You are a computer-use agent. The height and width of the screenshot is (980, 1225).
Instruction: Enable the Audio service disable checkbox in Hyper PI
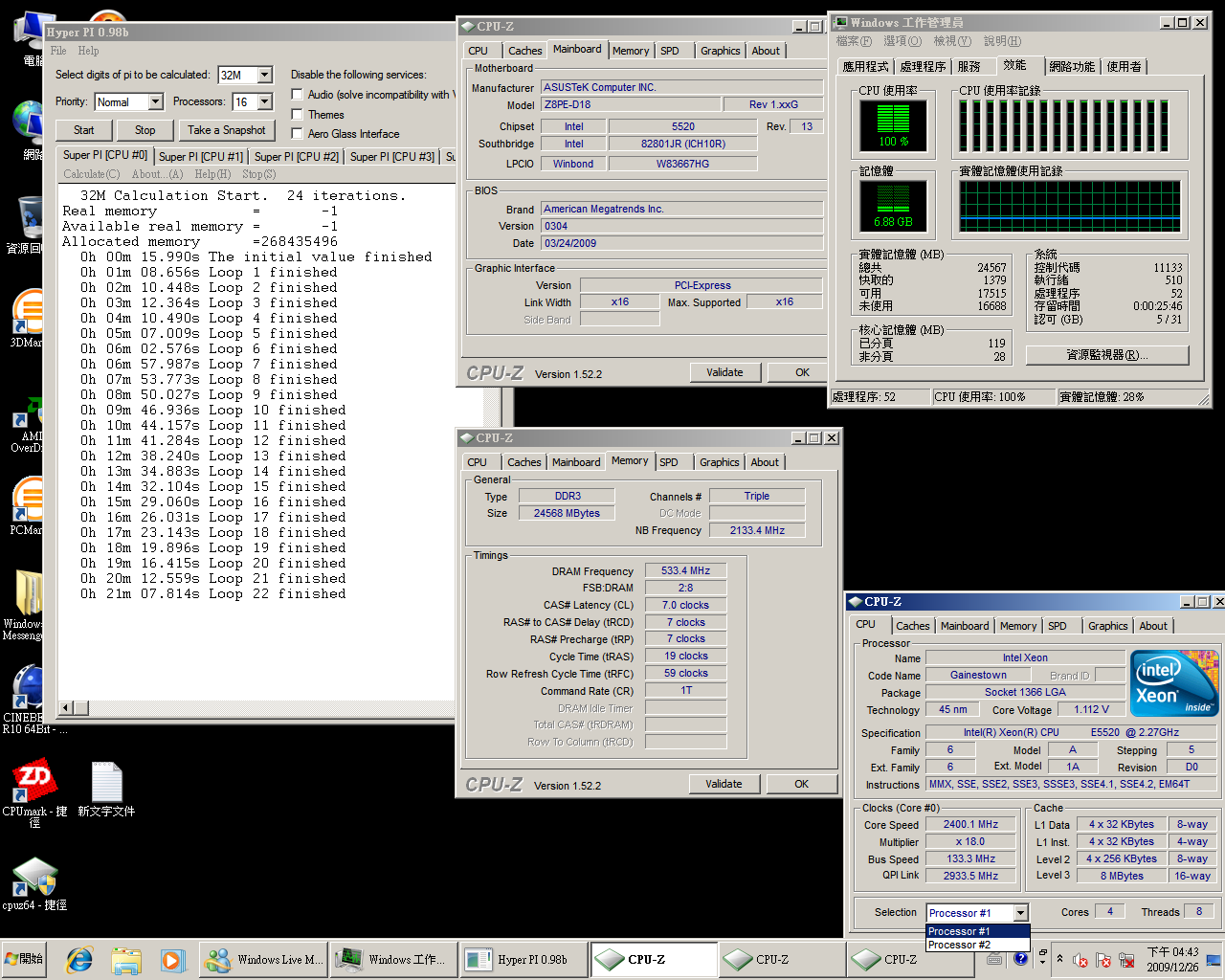point(298,94)
